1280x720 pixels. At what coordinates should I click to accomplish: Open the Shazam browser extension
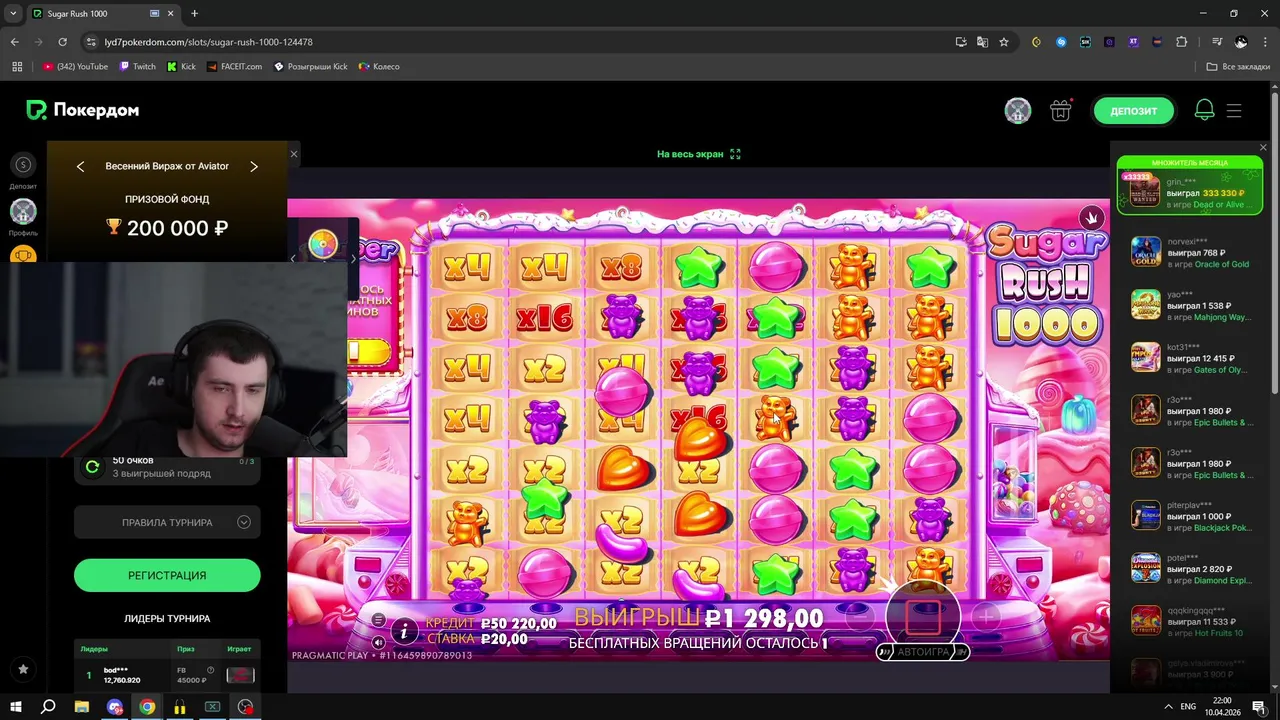tap(1061, 42)
